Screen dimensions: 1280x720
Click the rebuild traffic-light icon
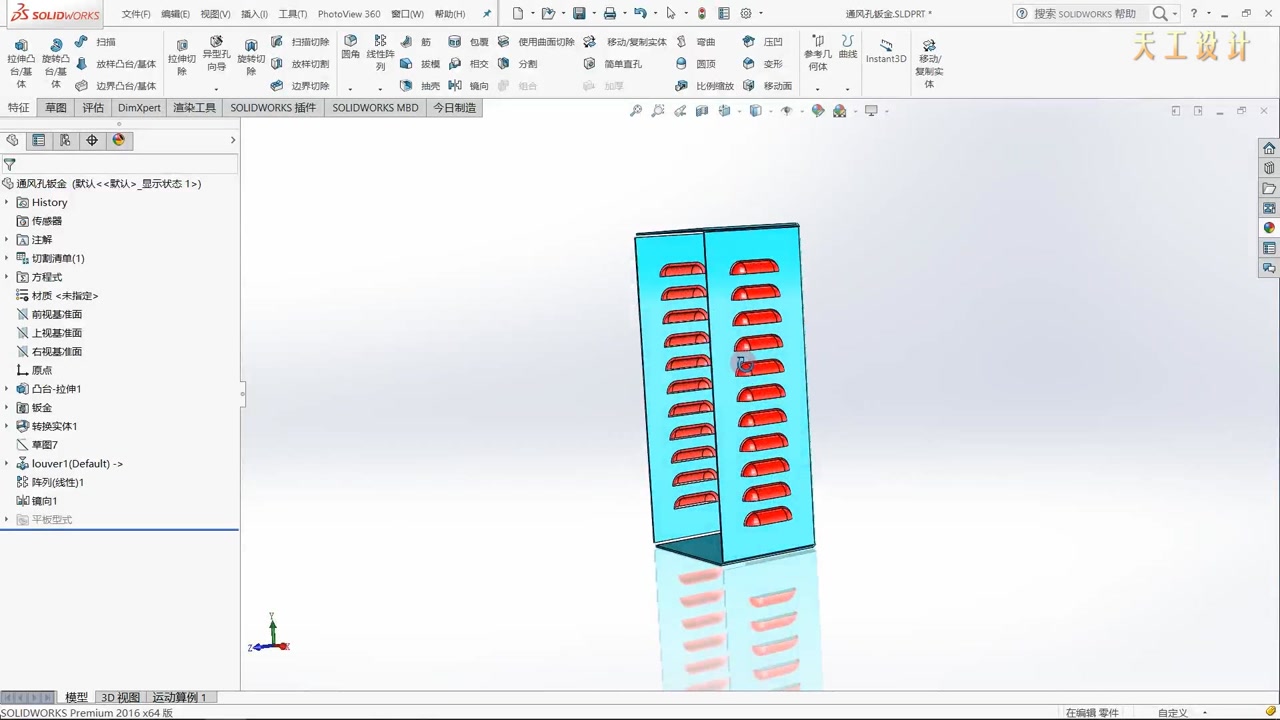click(x=702, y=14)
